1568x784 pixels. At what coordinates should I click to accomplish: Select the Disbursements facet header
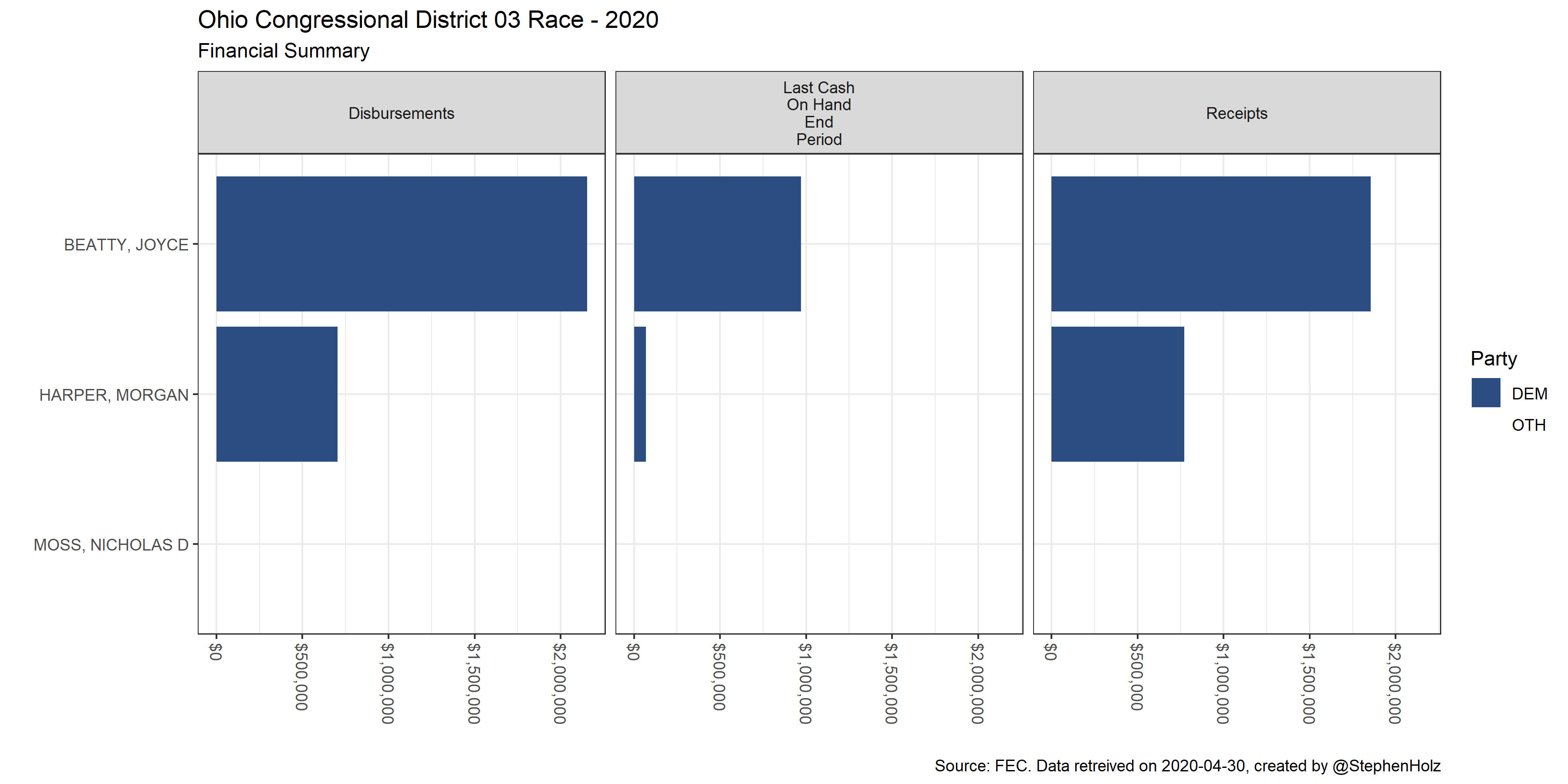[401, 113]
